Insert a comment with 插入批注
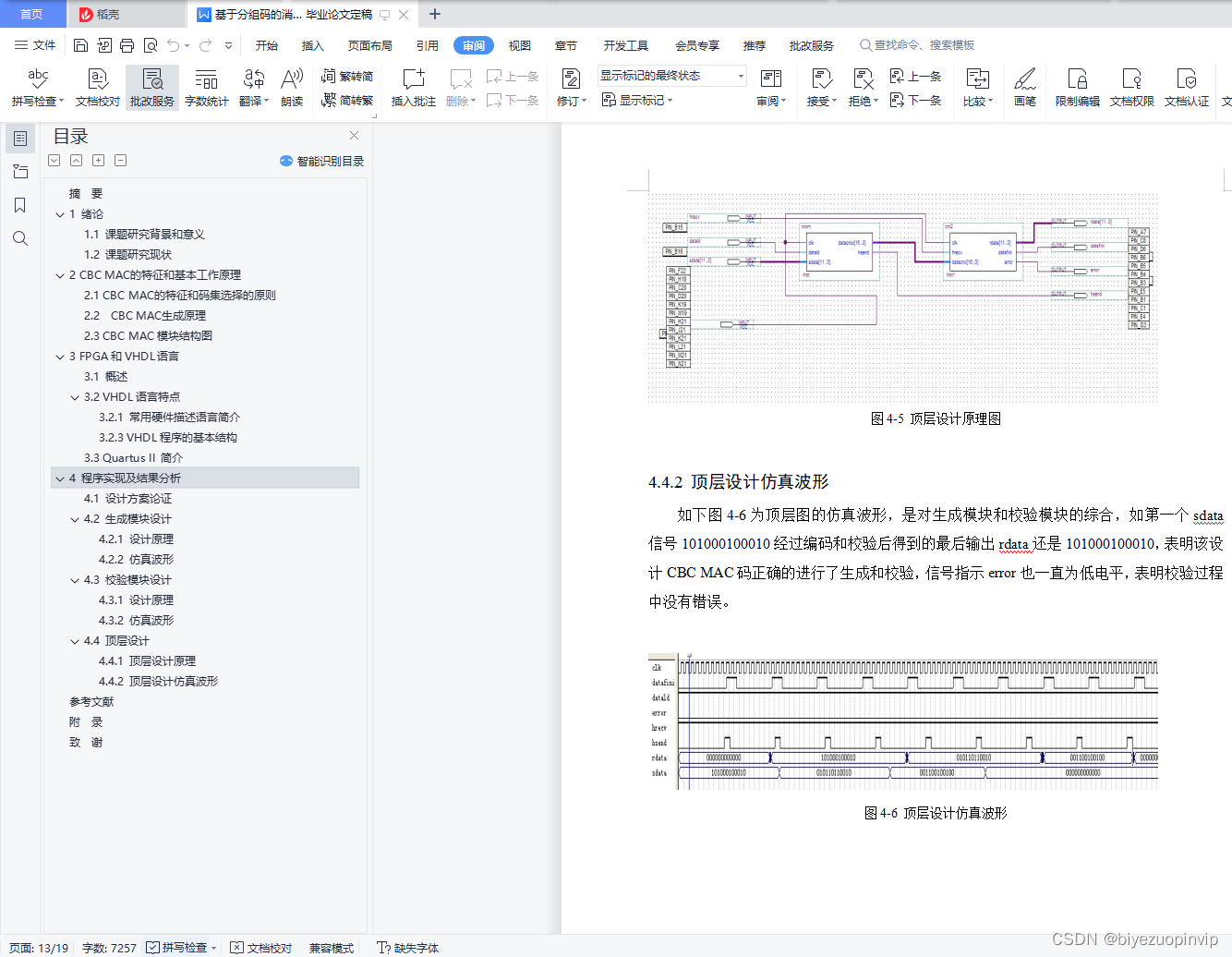The image size is (1232, 957). (x=414, y=88)
